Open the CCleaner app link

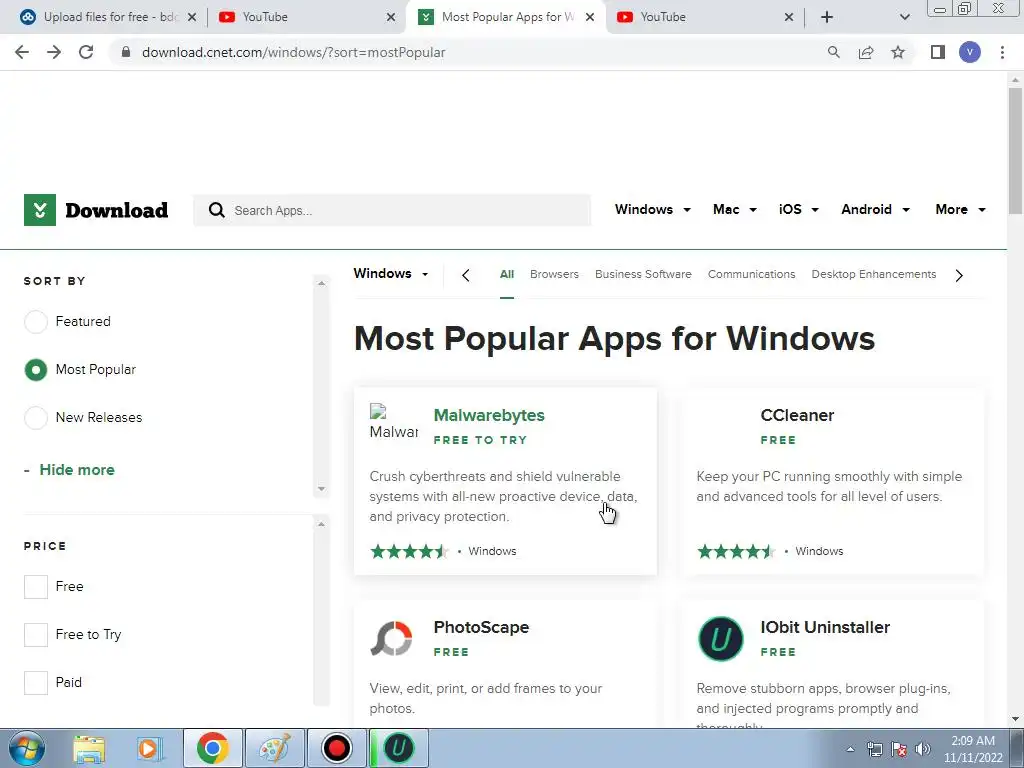797,415
